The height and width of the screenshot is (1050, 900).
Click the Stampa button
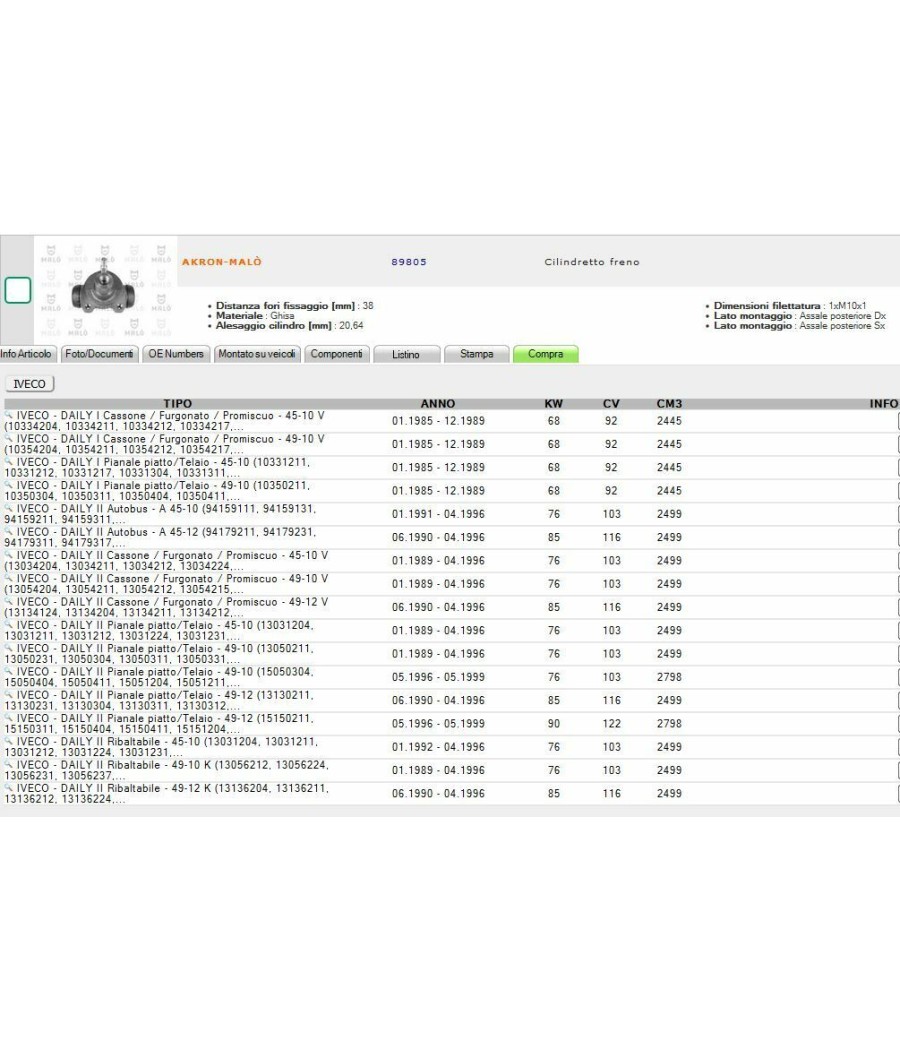[477, 354]
